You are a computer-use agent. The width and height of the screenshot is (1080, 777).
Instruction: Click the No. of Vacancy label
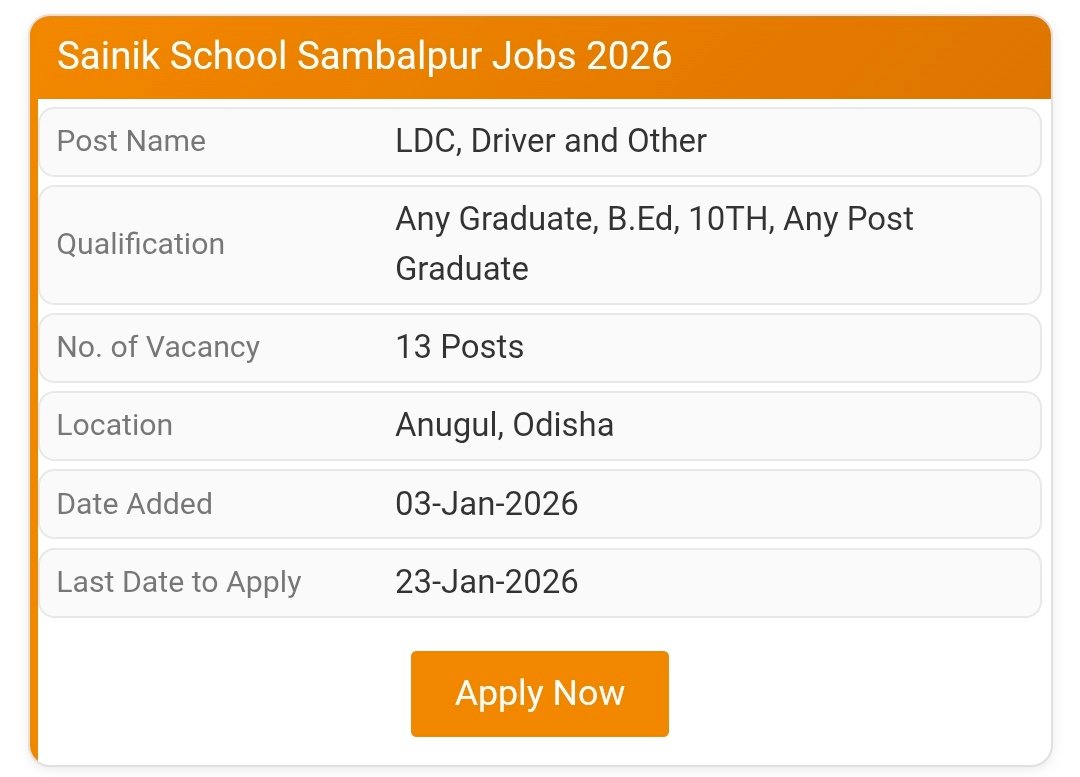coord(158,347)
